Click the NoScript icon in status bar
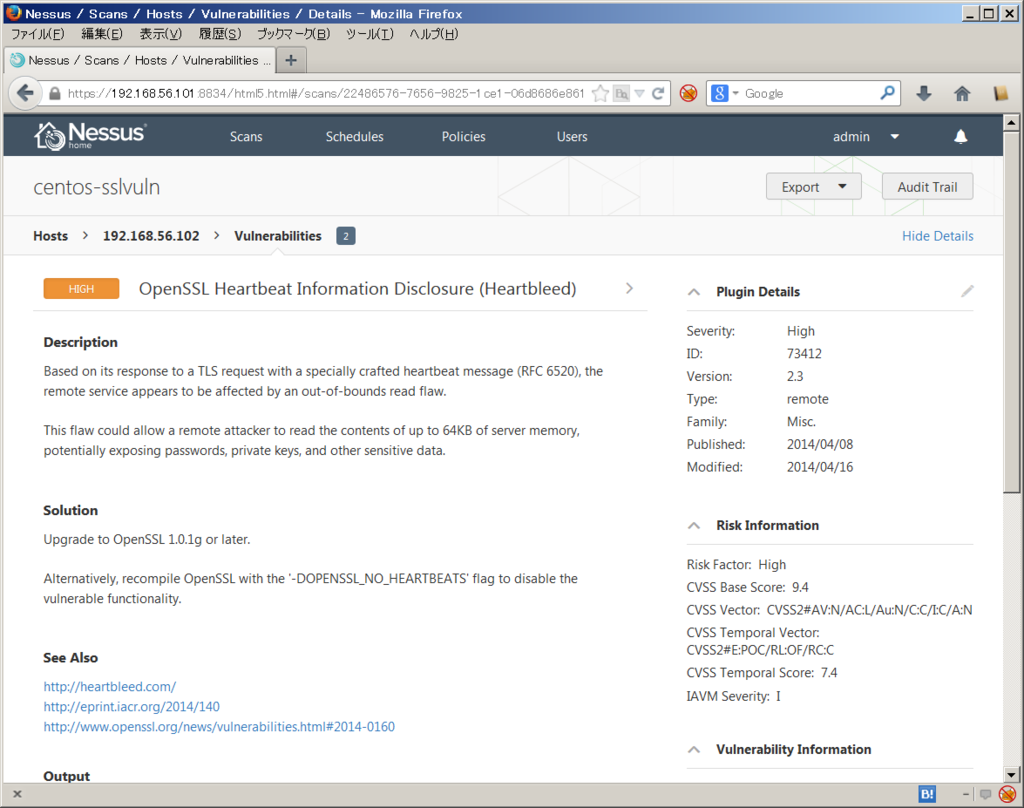1024x808 pixels. point(1007,794)
